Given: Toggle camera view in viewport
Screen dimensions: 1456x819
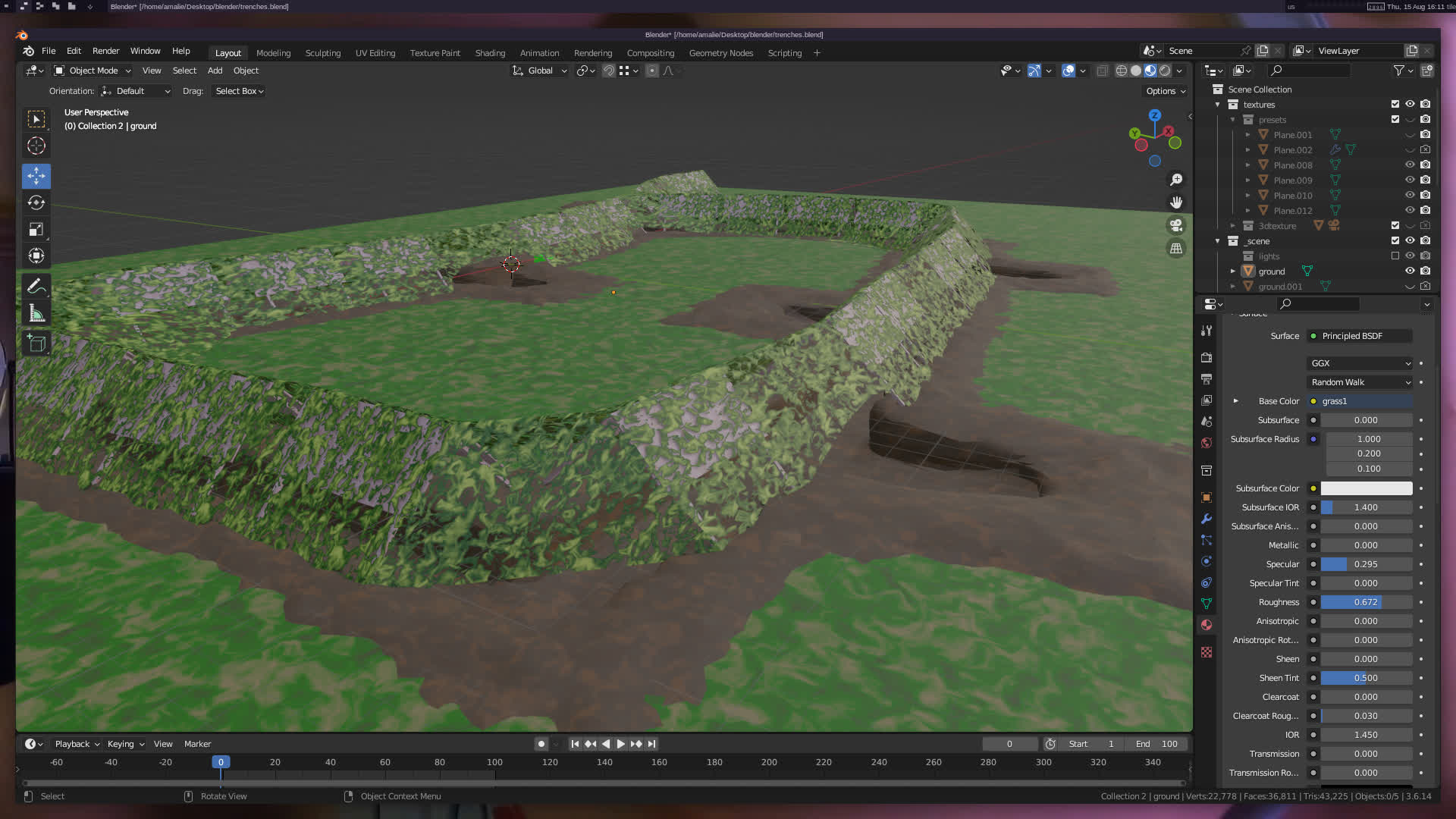Looking at the screenshot, I should 1175,225.
